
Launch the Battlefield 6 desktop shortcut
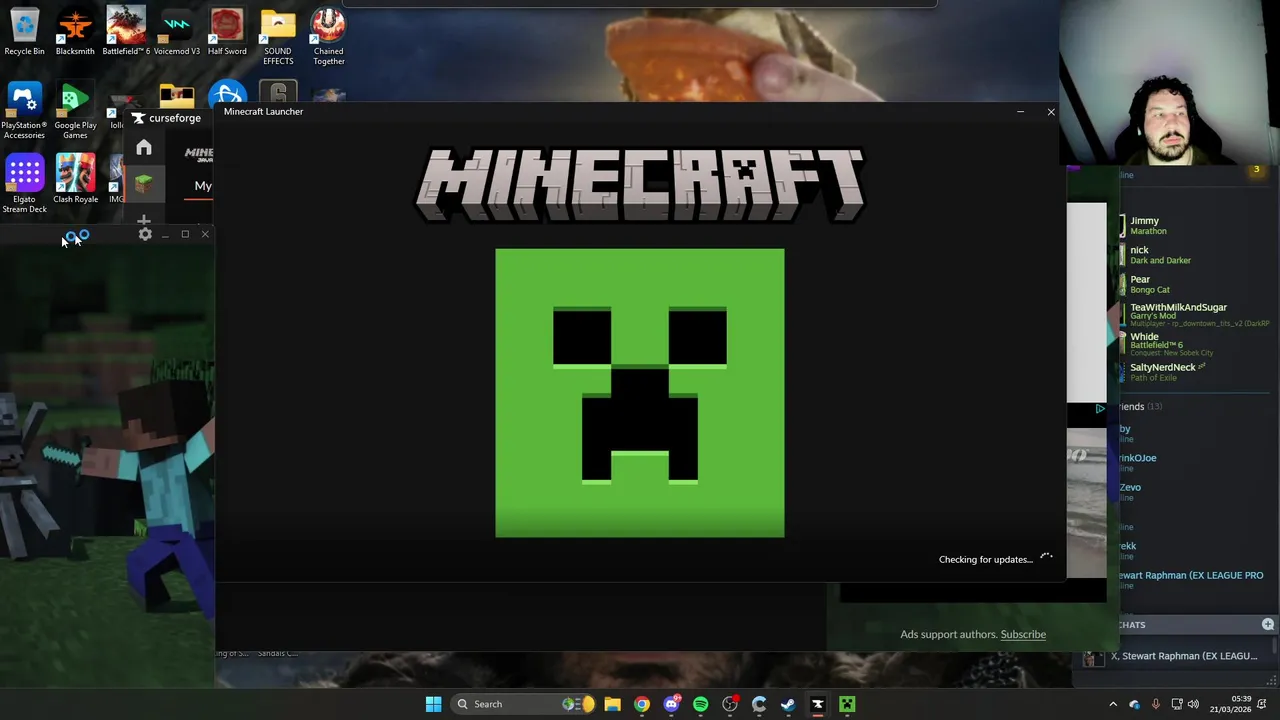click(126, 32)
